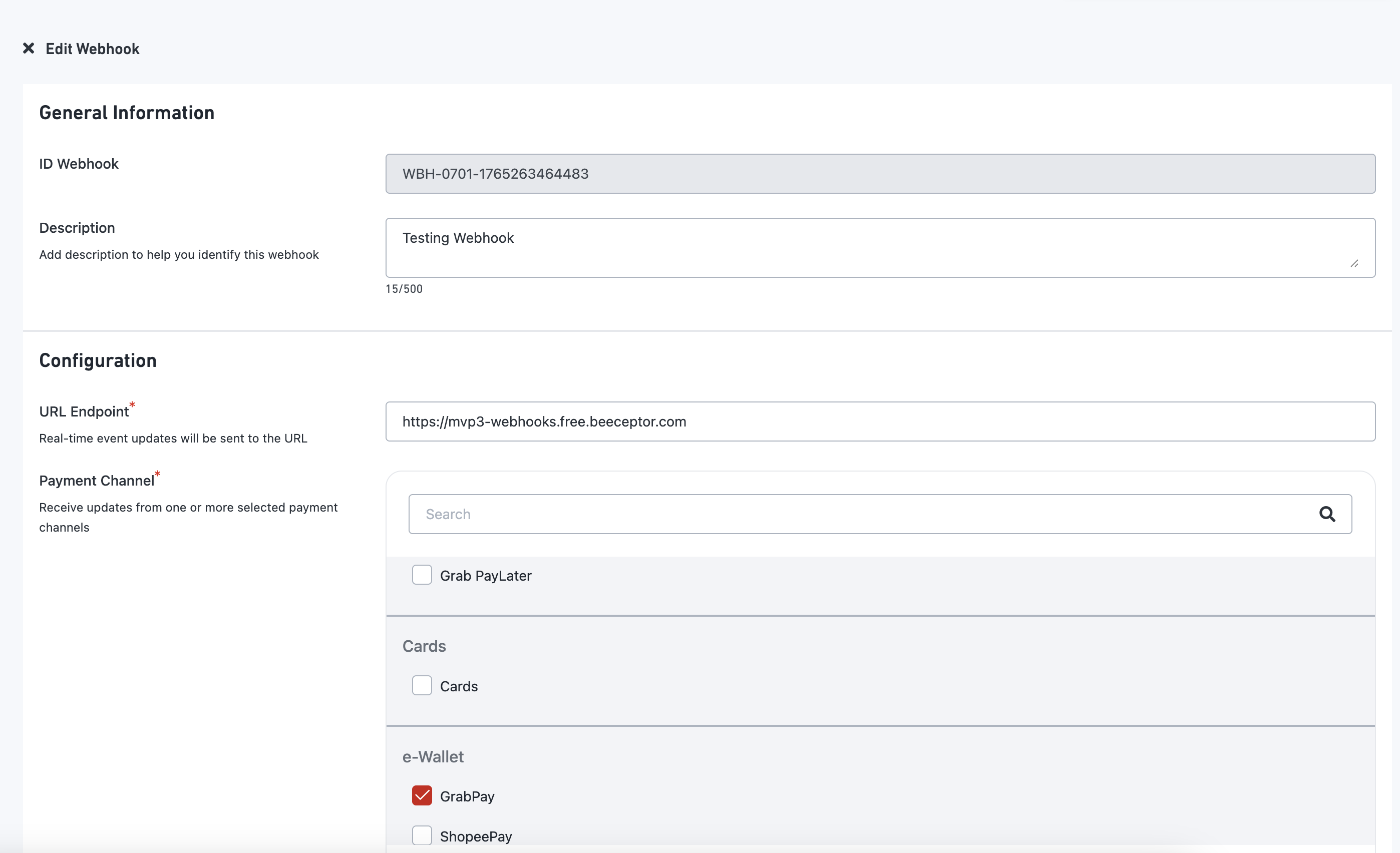The image size is (1400, 853).
Task: Tick the ShopeePay checkbox
Action: (422, 835)
